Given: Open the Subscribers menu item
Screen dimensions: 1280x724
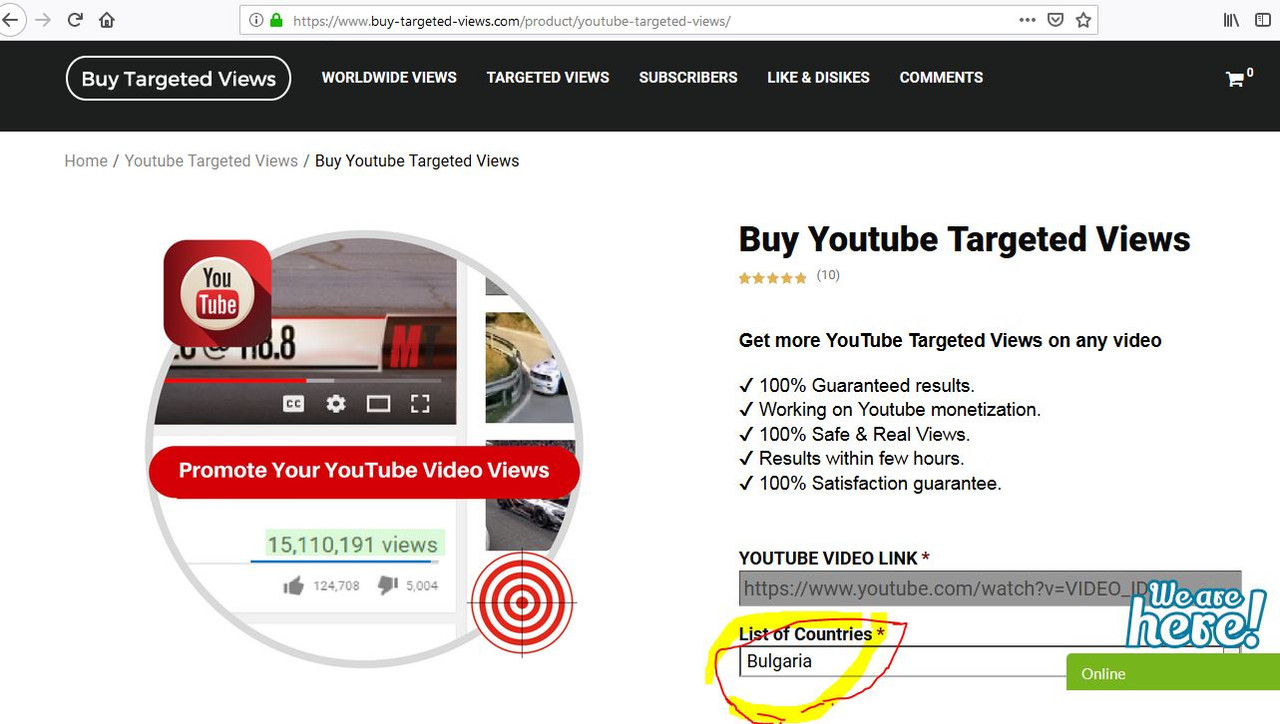Looking at the screenshot, I should 688,77.
